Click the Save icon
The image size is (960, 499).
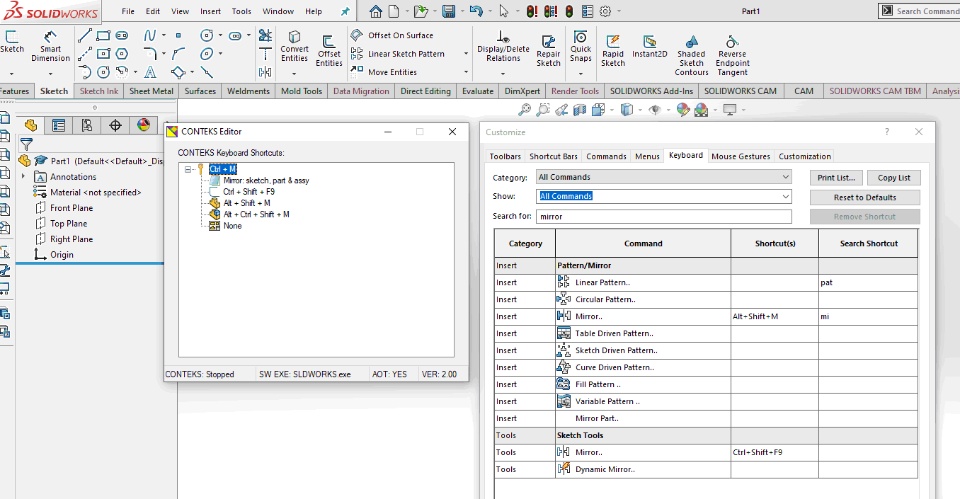coord(449,11)
